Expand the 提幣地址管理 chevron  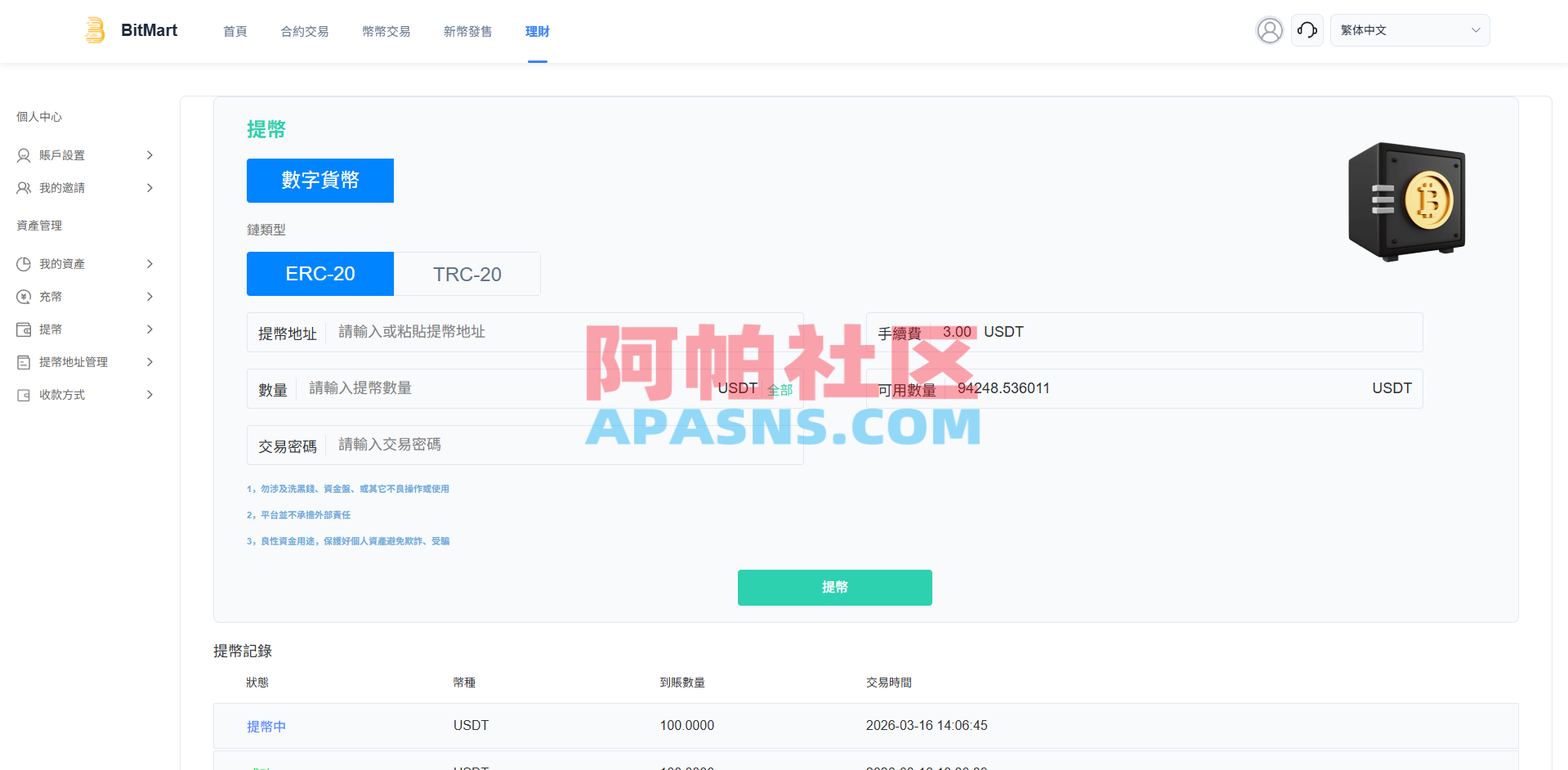[150, 362]
